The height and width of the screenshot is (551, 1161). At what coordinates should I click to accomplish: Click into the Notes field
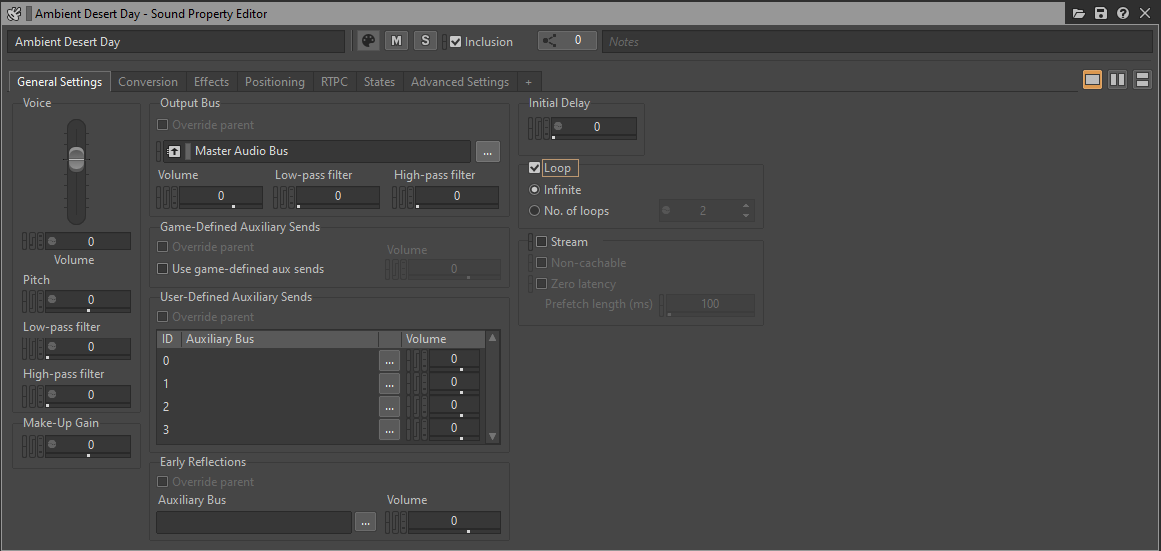coord(877,41)
